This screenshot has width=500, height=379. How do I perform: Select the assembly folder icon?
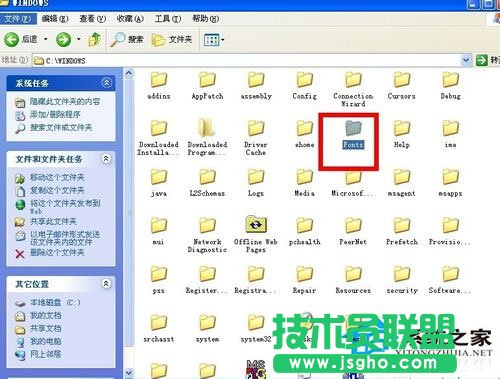point(256,80)
